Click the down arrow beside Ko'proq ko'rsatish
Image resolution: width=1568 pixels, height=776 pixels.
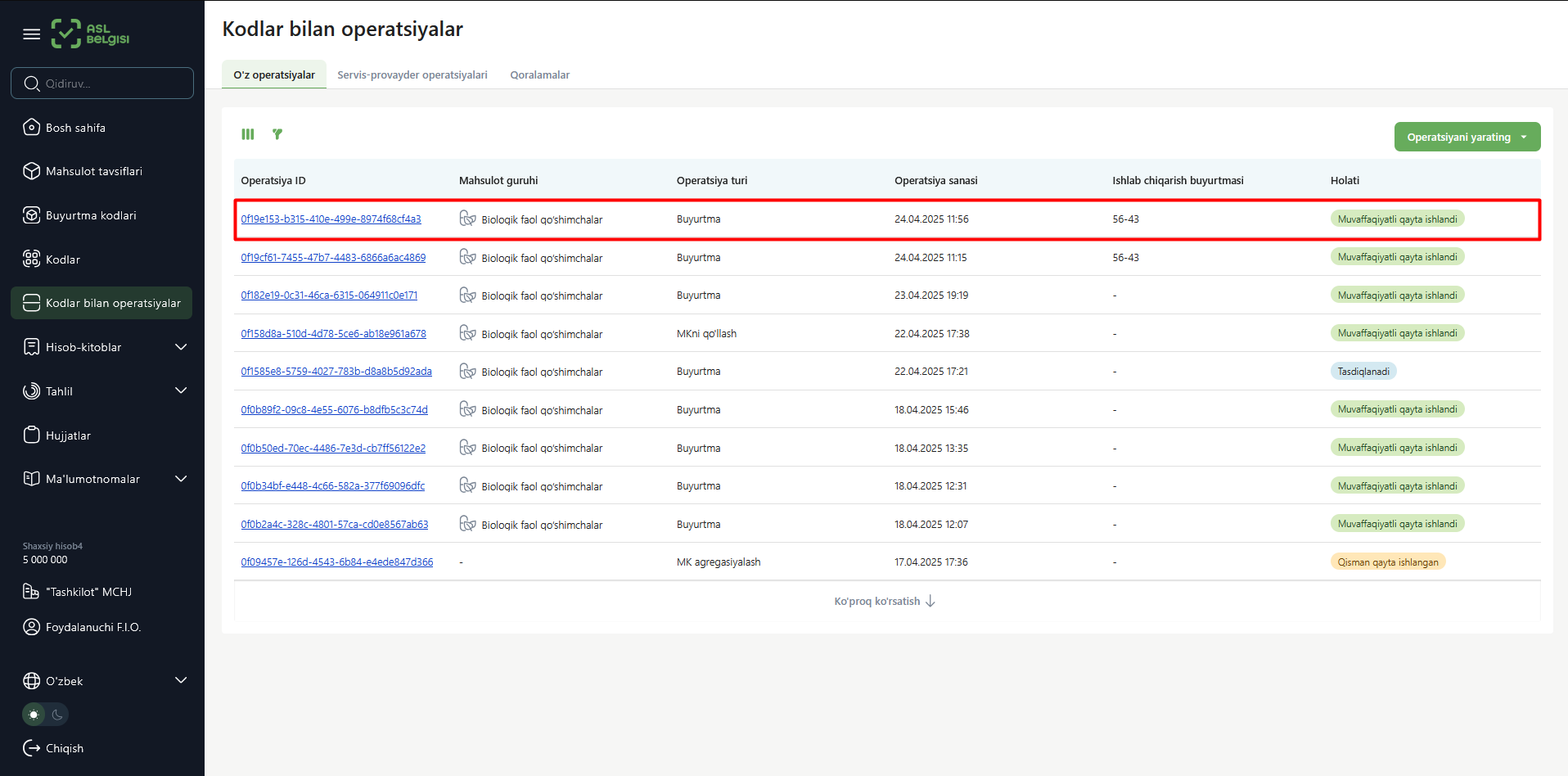click(x=930, y=602)
